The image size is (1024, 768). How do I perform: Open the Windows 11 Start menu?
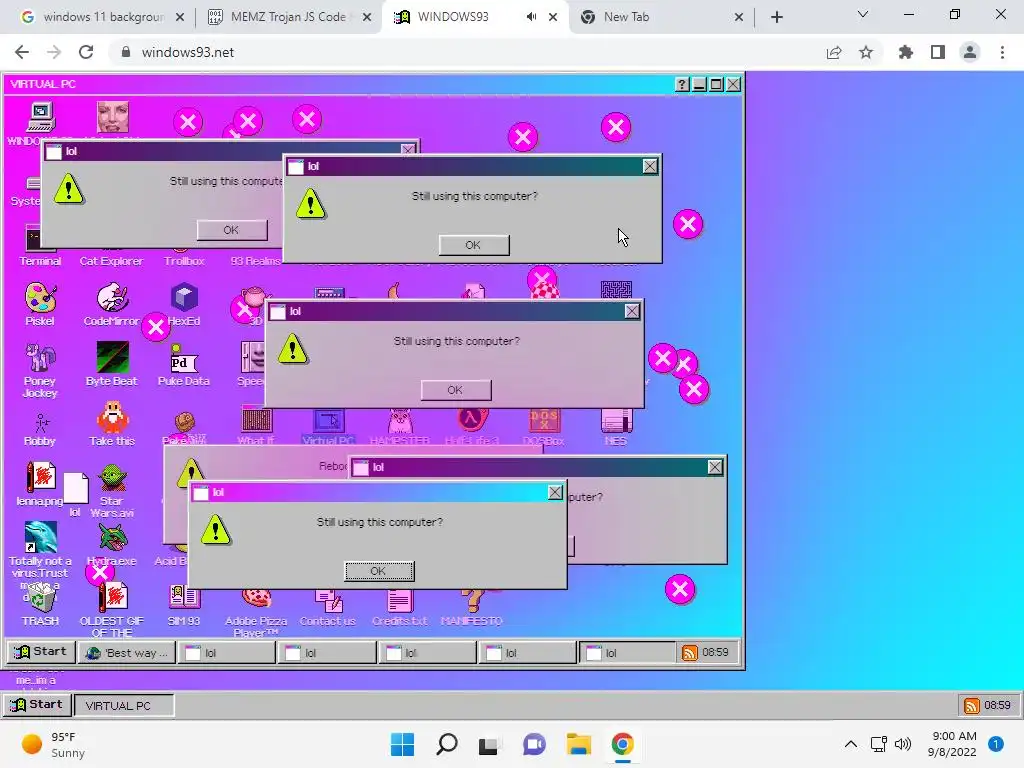click(x=402, y=744)
